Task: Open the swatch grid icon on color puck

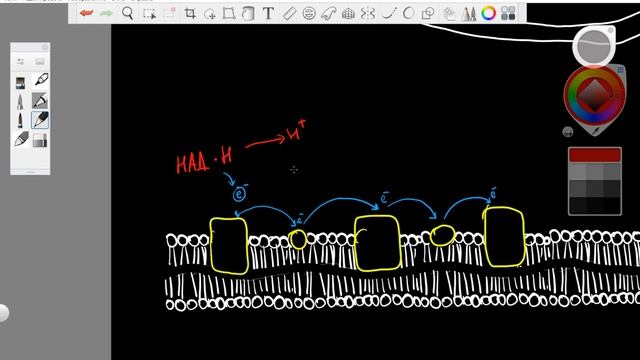Action: tap(620, 70)
